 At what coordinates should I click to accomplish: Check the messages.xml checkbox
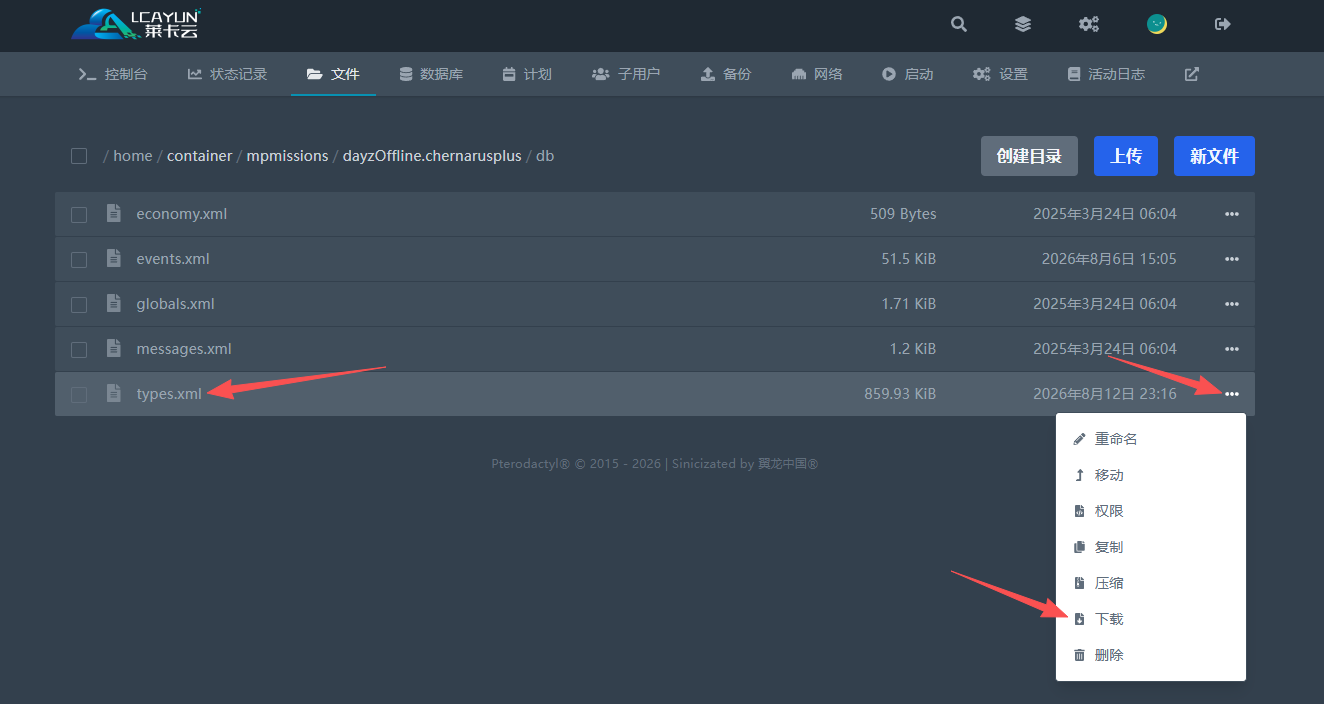pyautogui.click(x=79, y=349)
